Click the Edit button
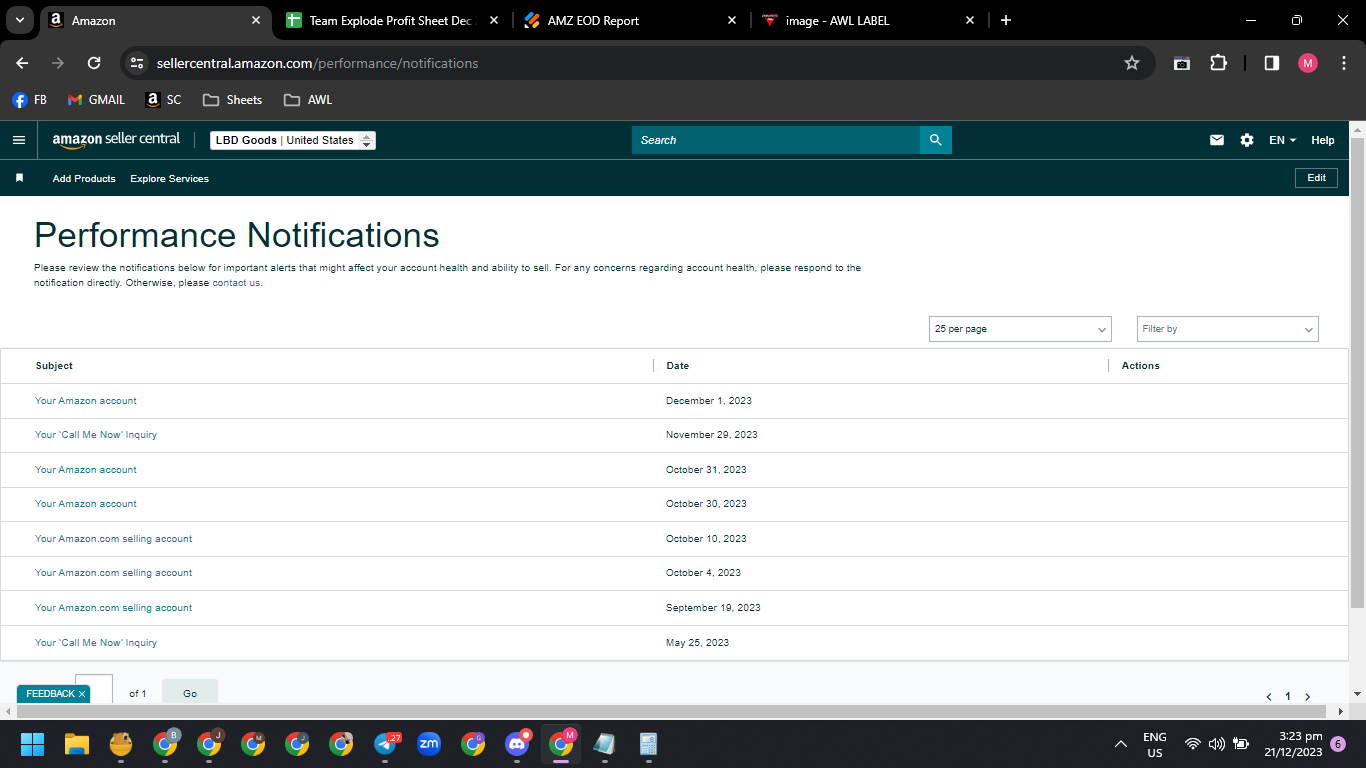The height and width of the screenshot is (768, 1366). click(x=1316, y=178)
